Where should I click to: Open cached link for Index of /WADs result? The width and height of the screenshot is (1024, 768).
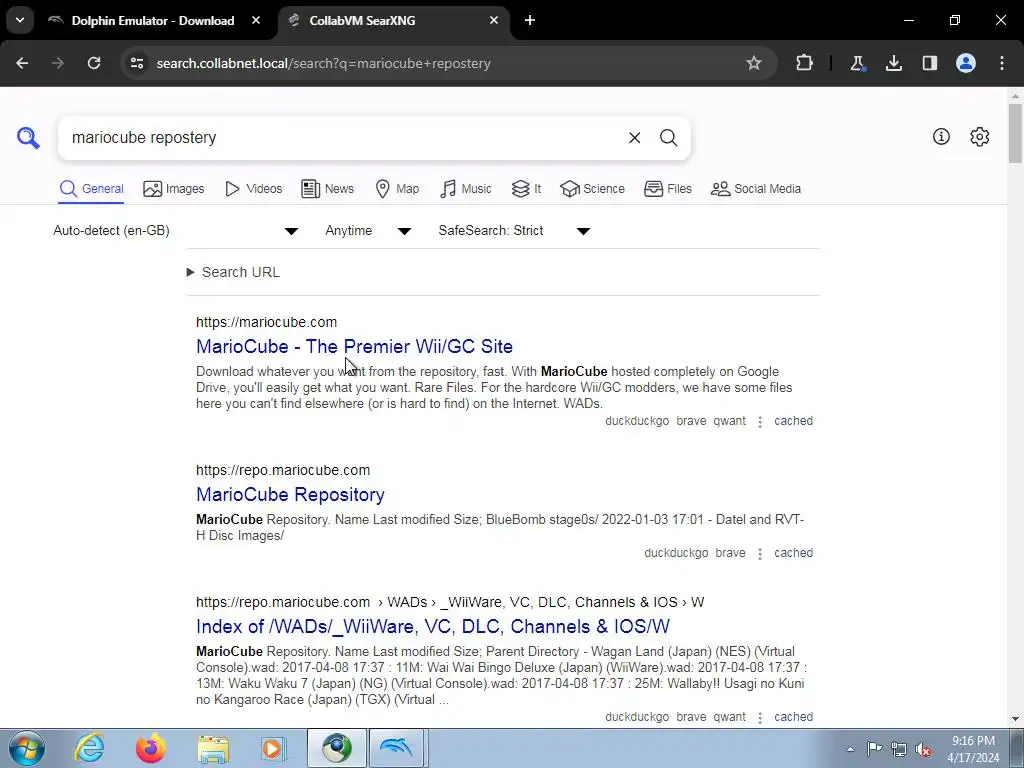click(793, 717)
